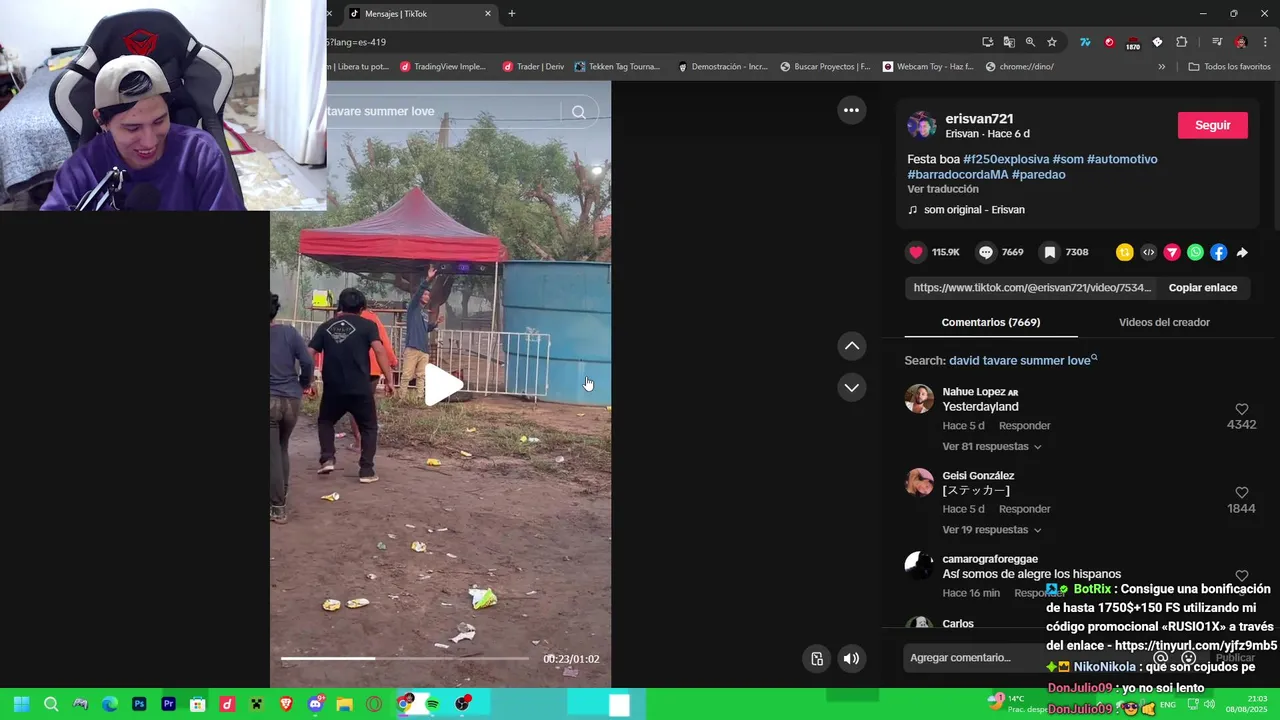Go to the next video with down arrow
1280x720 pixels.
[851, 387]
